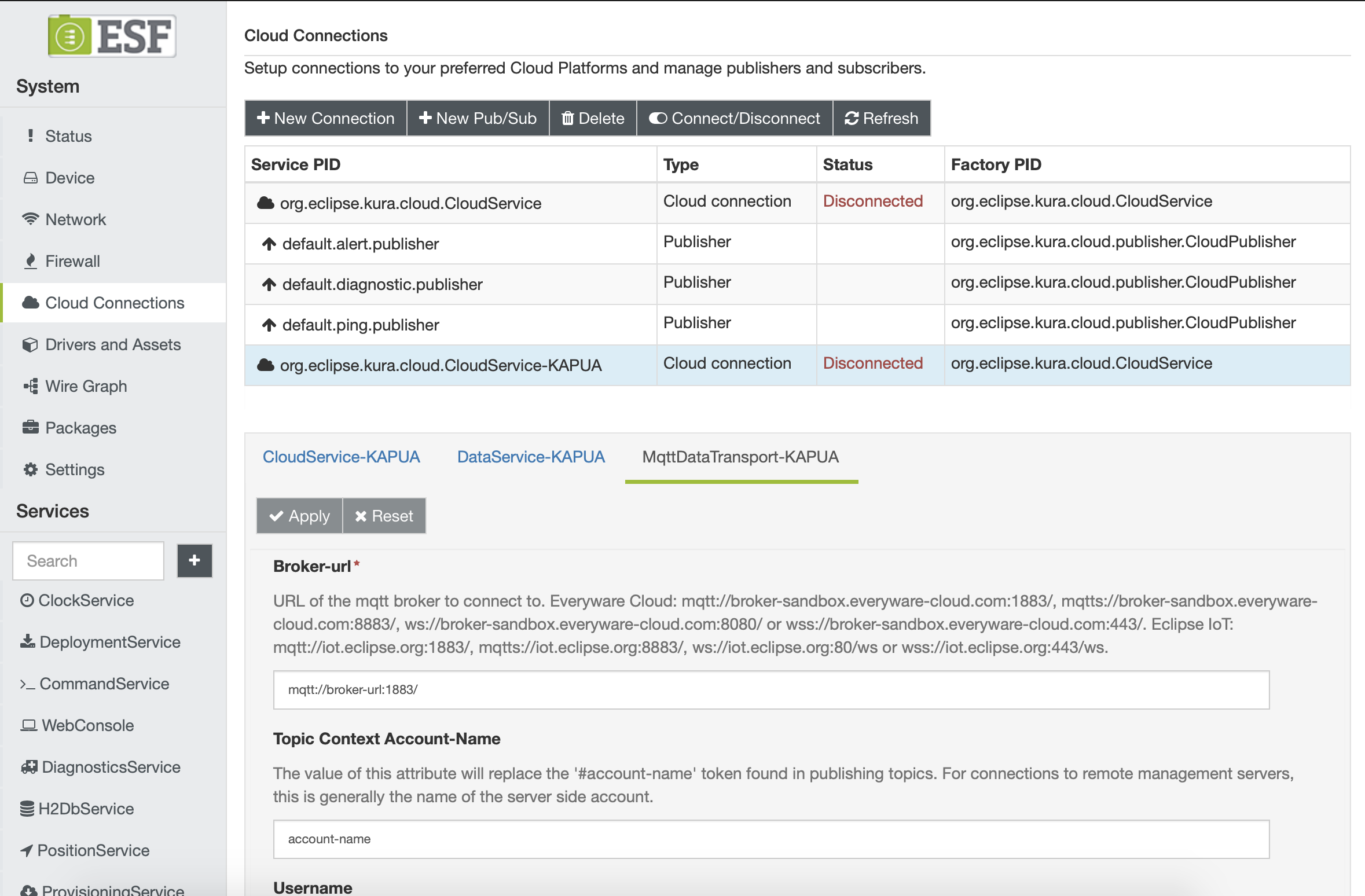Refresh the cloud connections list
This screenshot has width=1365, height=896.
881,118
